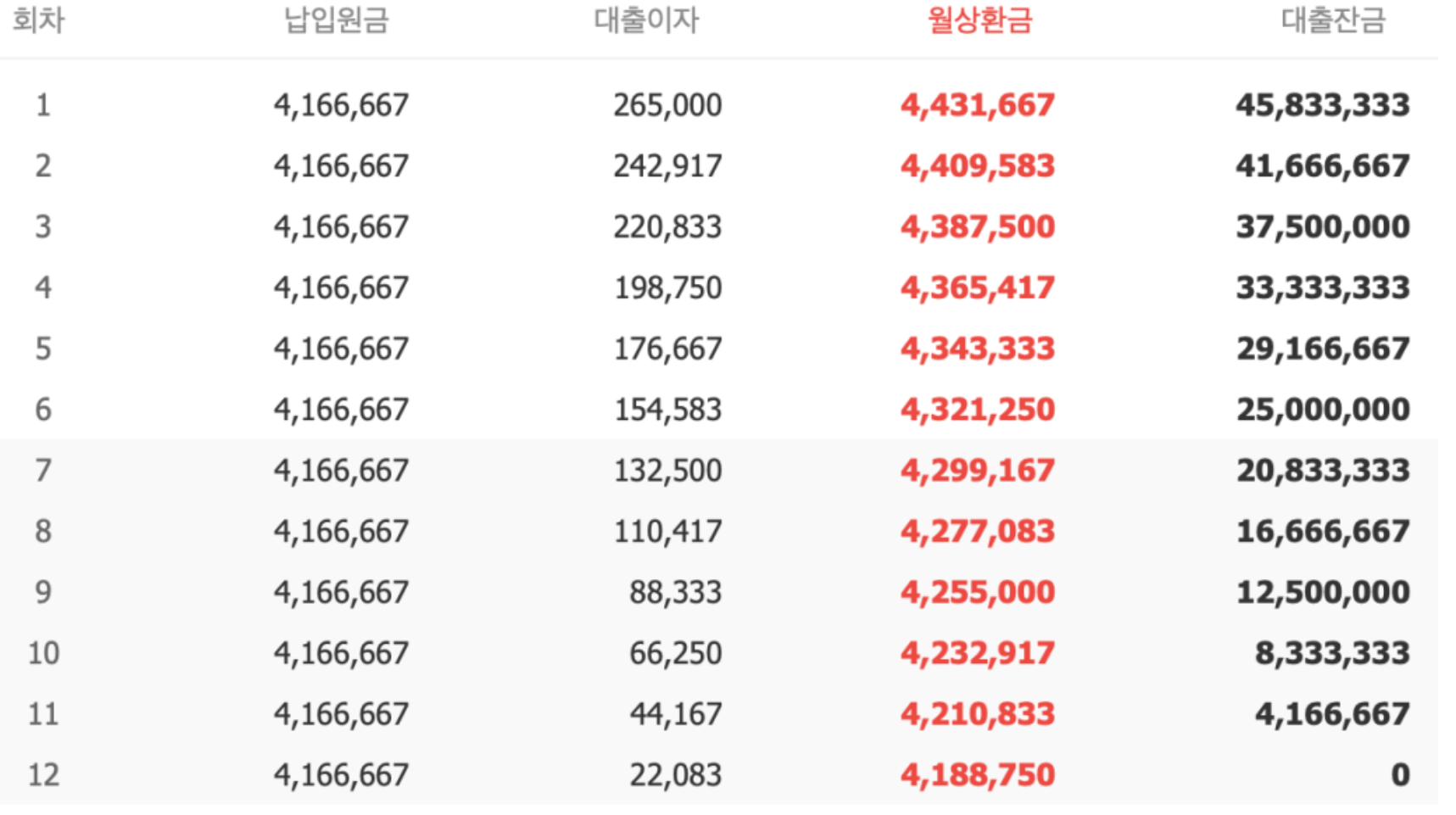
Task: Click monthly payment 4,210,833
Action: 978,715
